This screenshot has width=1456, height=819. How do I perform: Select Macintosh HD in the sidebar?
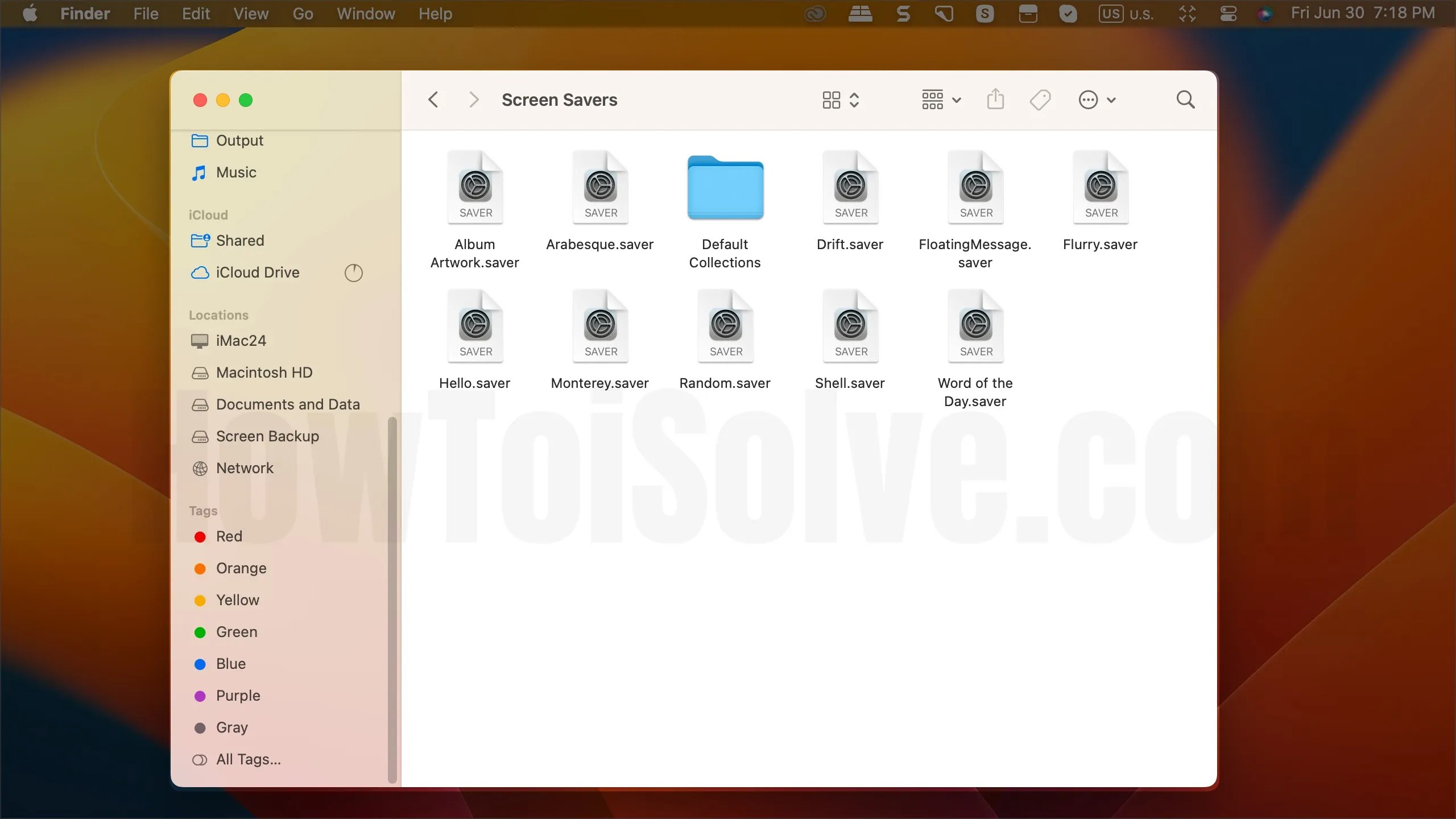pyautogui.click(x=264, y=373)
